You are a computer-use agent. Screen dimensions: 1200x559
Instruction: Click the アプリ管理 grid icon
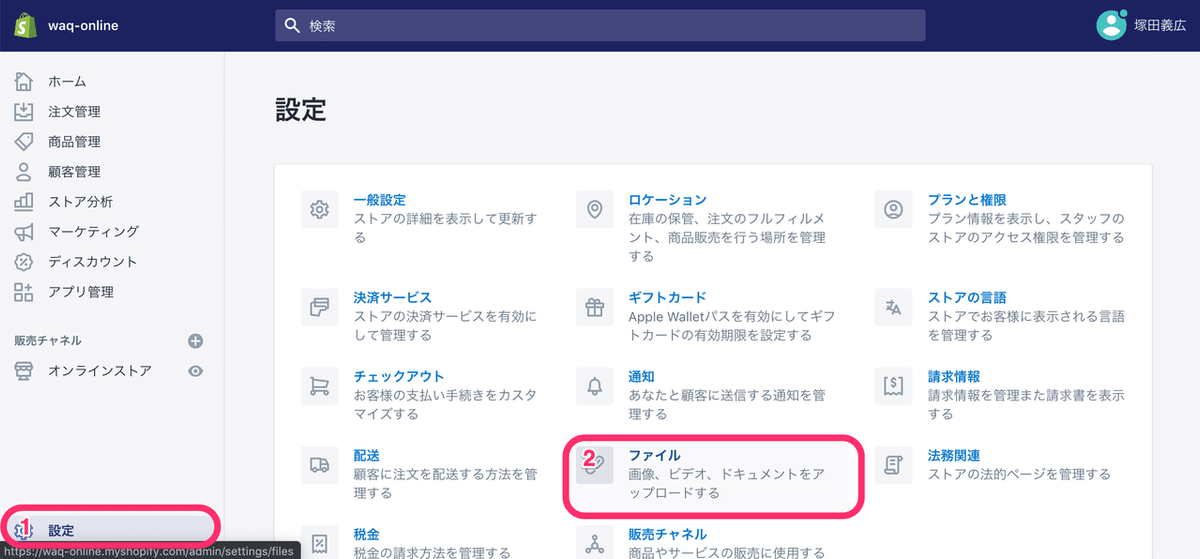coord(24,291)
